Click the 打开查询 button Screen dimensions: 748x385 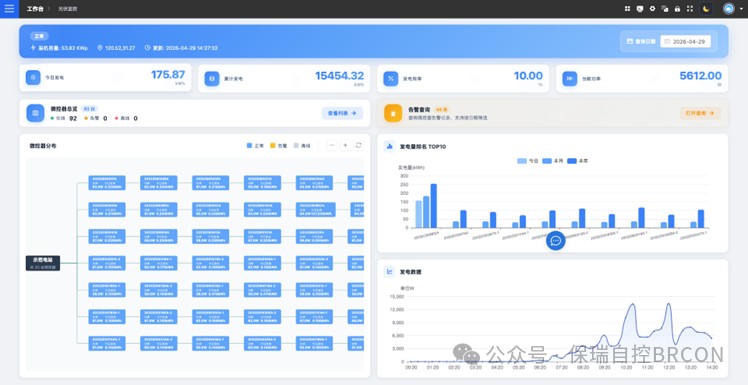click(700, 113)
